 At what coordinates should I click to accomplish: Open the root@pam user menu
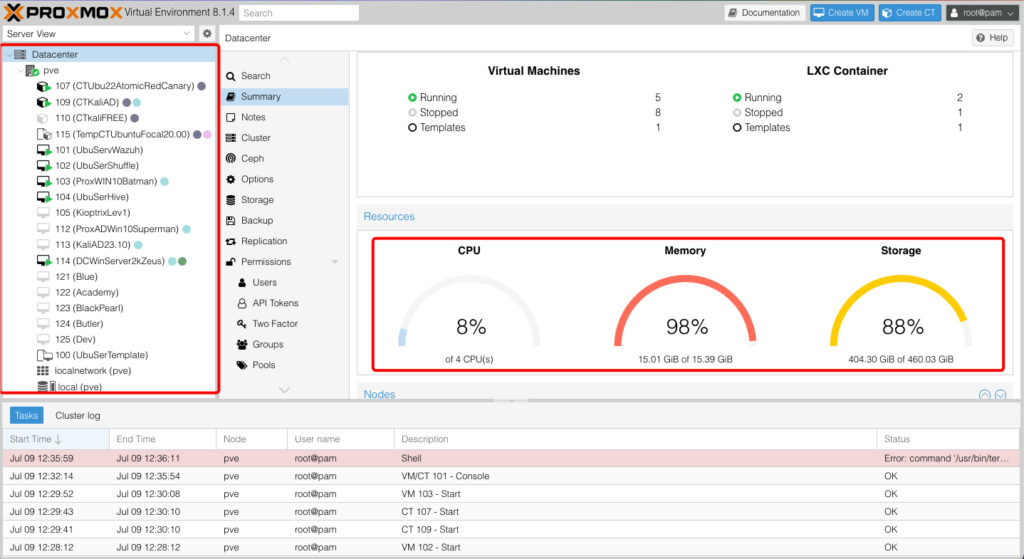coord(981,13)
